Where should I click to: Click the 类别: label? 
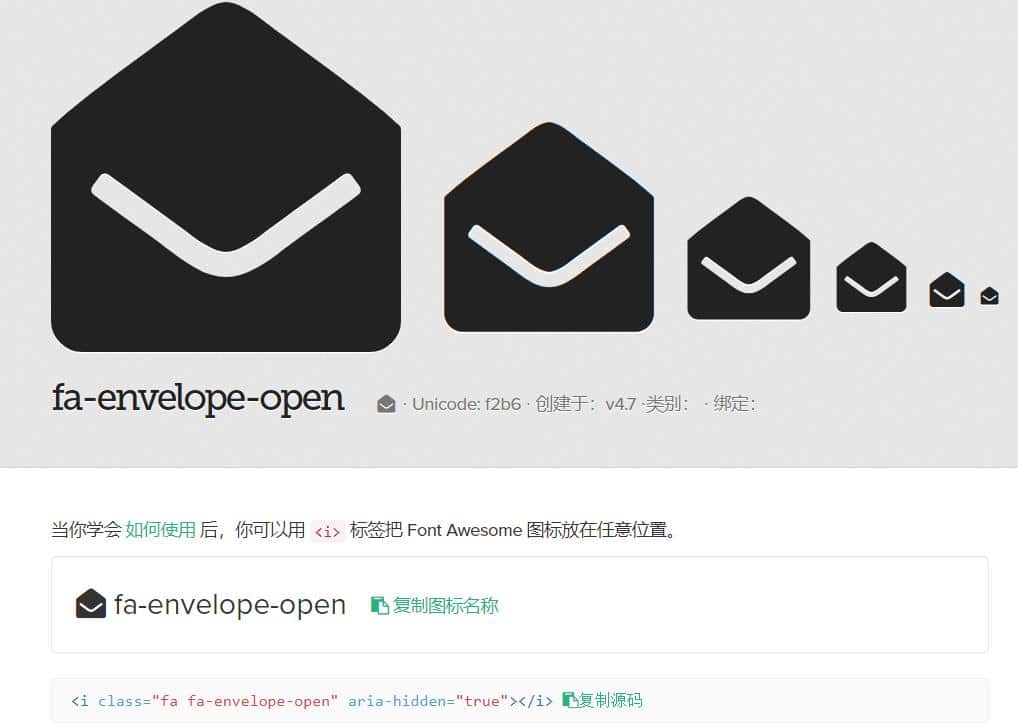click(x=667, y=404)
